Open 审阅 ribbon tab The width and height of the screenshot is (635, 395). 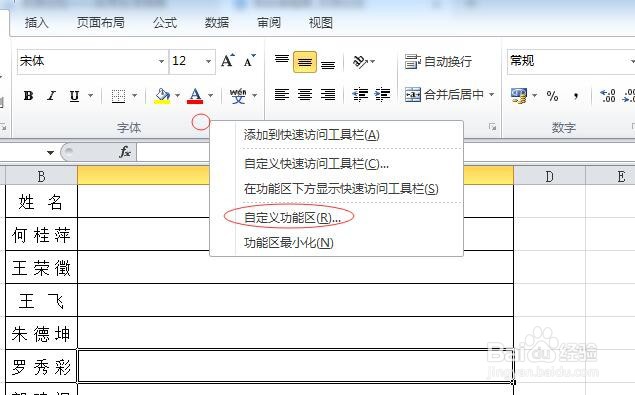(x=268, y=22)
